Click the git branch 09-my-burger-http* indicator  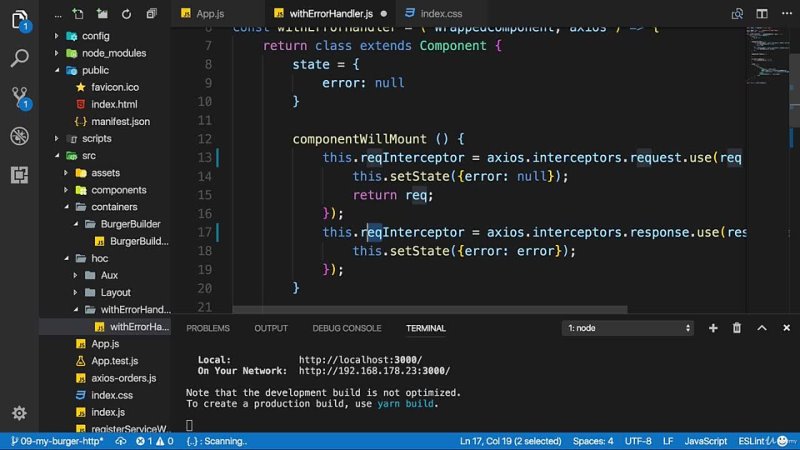[x=57, y=441]
